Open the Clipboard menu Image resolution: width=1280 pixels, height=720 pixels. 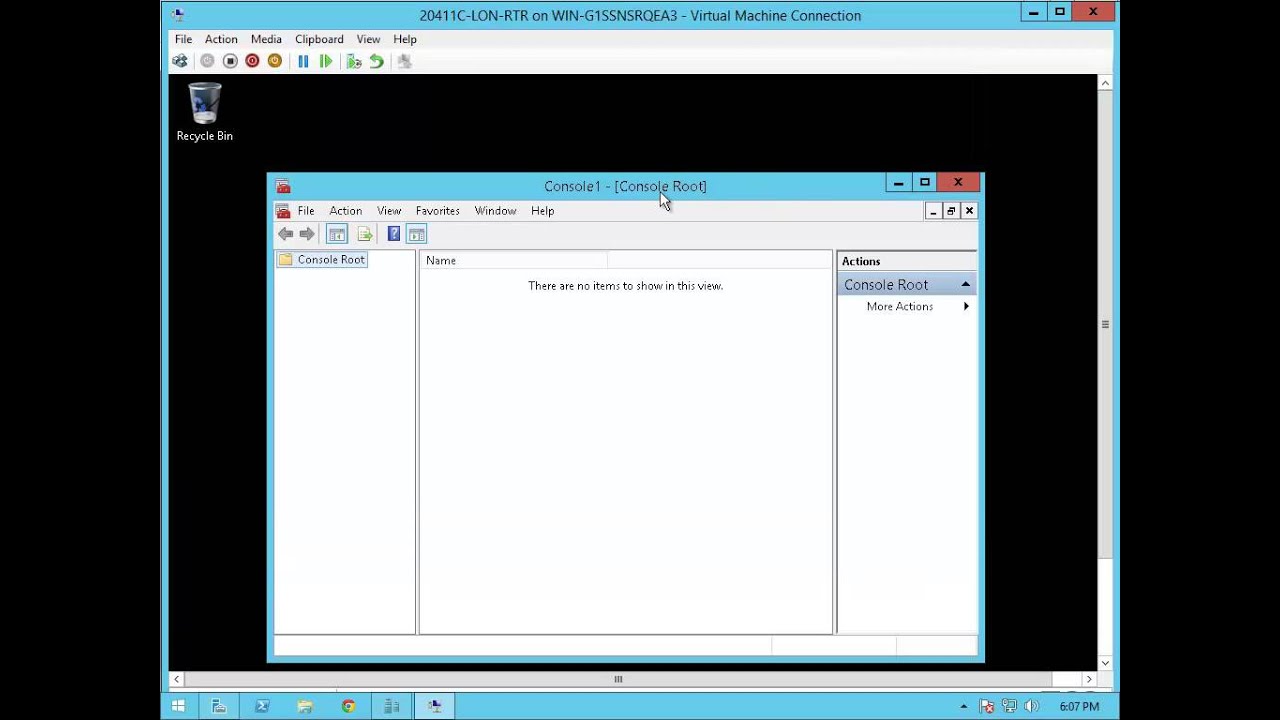click(x=319, y=39)
